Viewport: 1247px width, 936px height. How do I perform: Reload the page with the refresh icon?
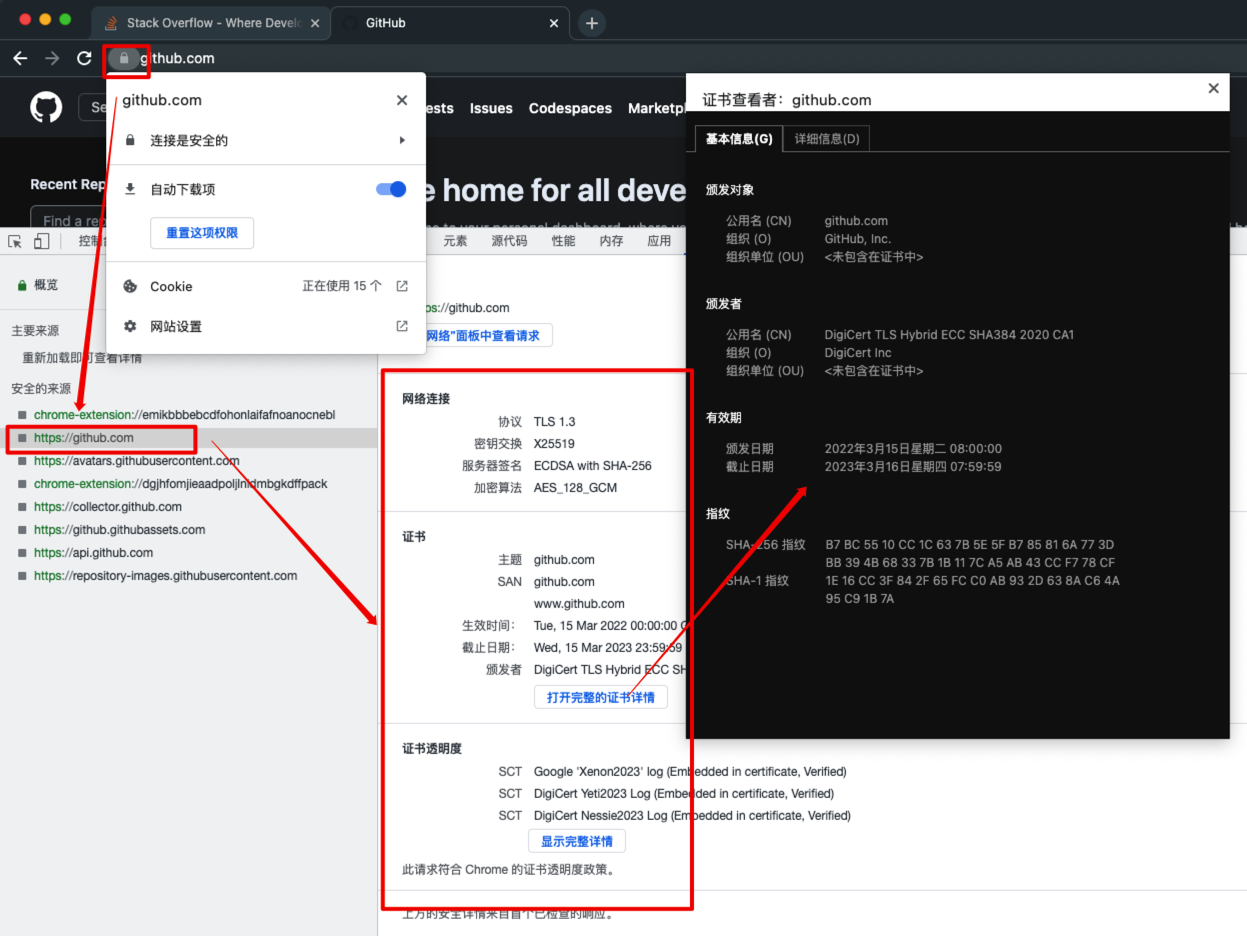click(84, 58)
